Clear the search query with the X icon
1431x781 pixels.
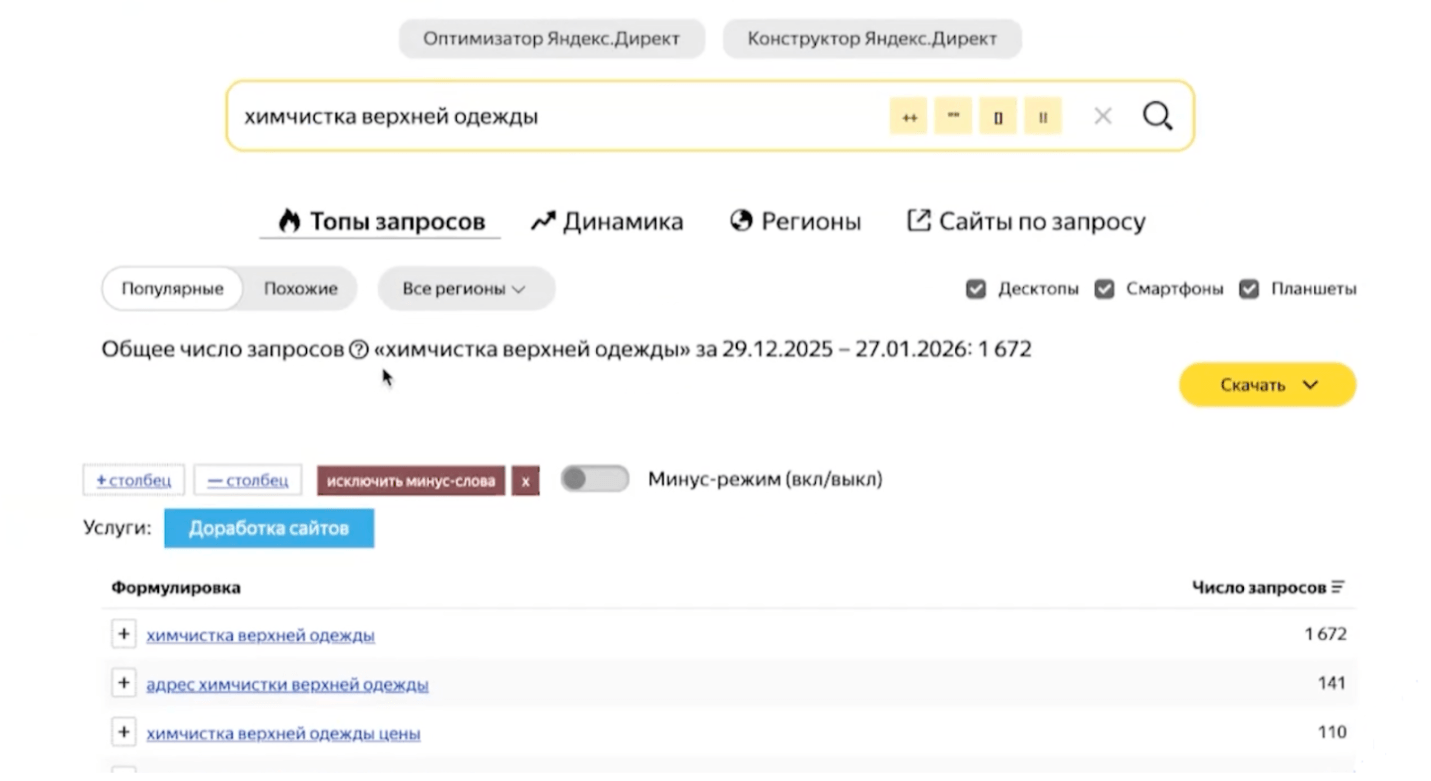[x=1103, y=117]
